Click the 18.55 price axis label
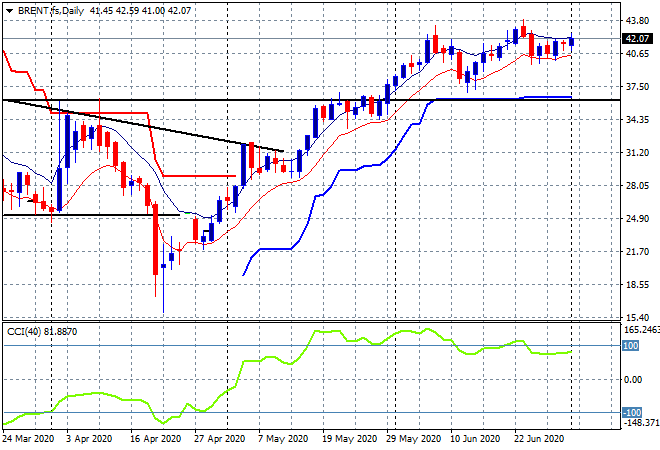Image resolution: width=660 pixels, height=450 pixels. [x=637, y=285]
